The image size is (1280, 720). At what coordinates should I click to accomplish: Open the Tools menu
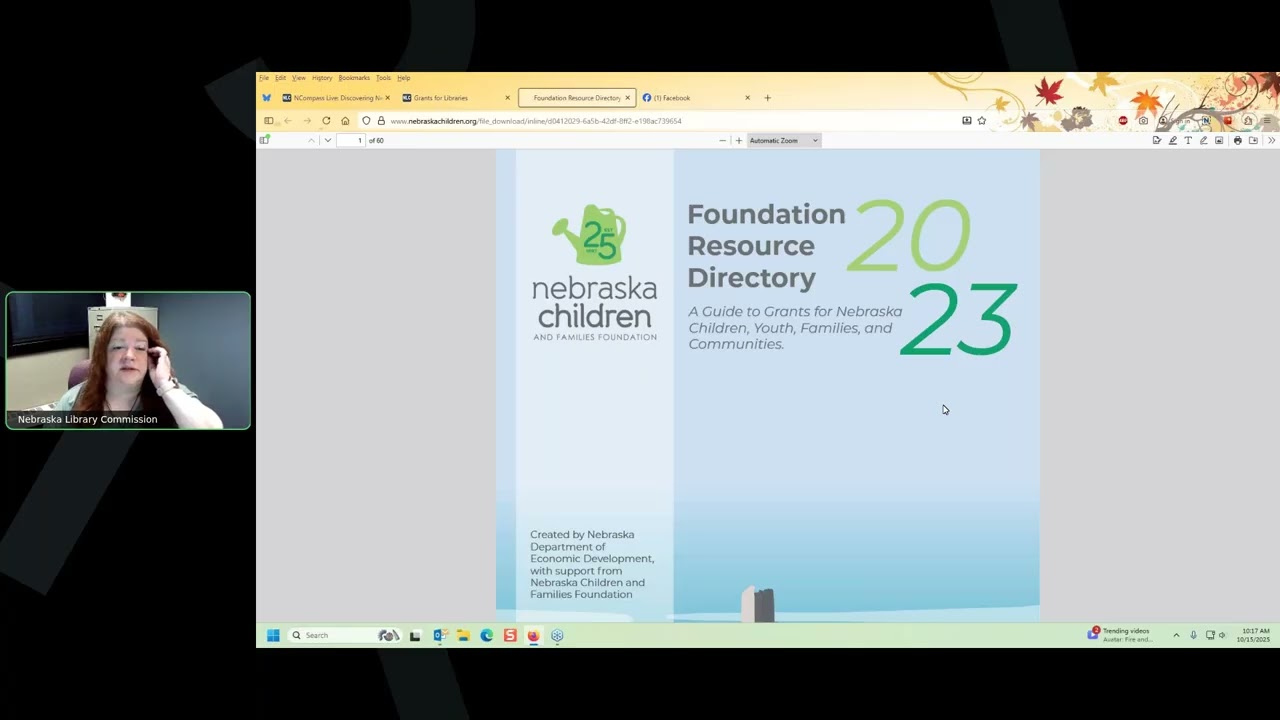coord(383,78)
